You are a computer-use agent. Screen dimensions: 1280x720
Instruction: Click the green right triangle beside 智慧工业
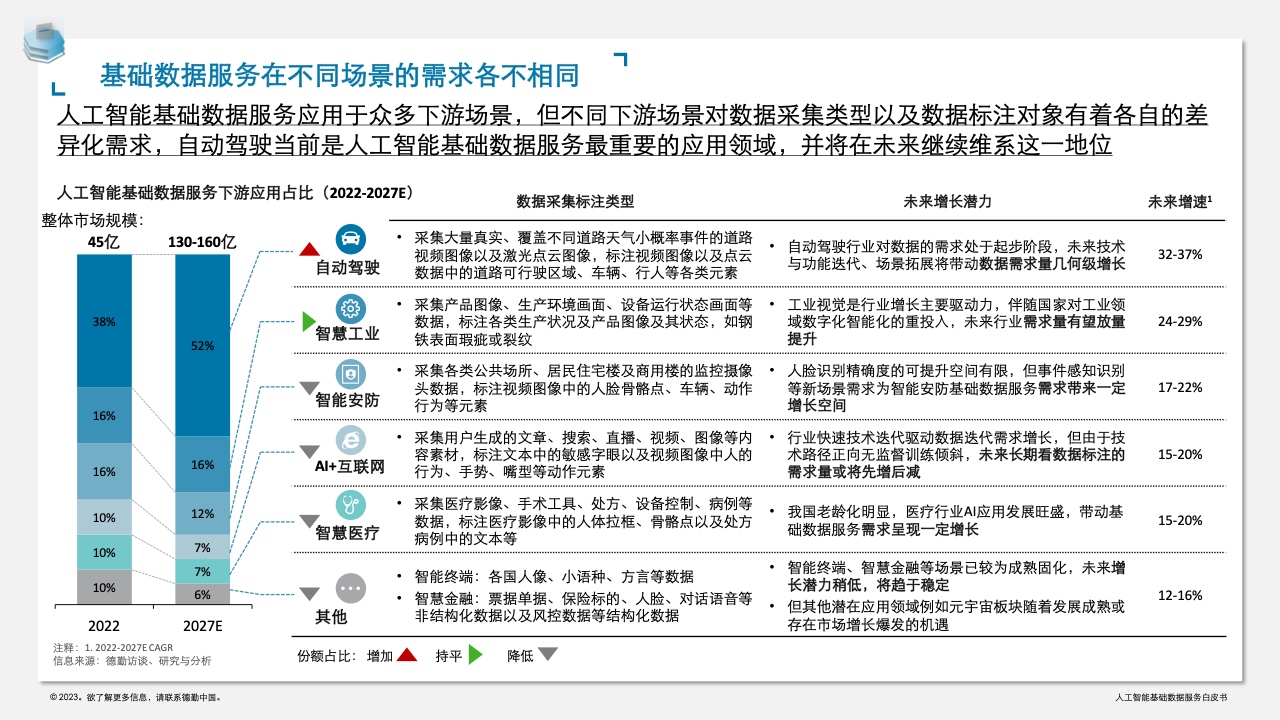point(310,322)
